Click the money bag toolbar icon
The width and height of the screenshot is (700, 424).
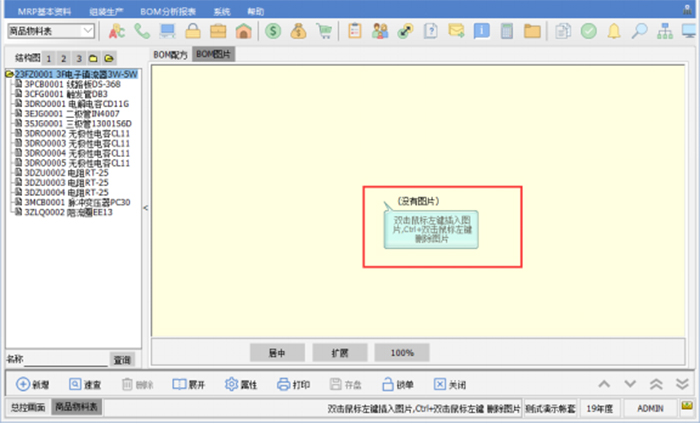point(299,31)
